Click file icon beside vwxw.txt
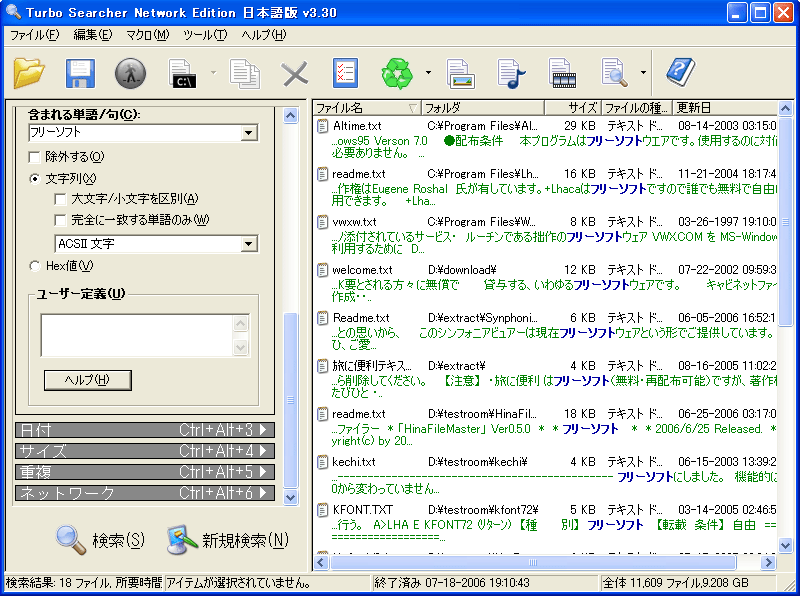The width and height of the screenshot is (800, 596). pyautogui.click(x=322, y=222)
